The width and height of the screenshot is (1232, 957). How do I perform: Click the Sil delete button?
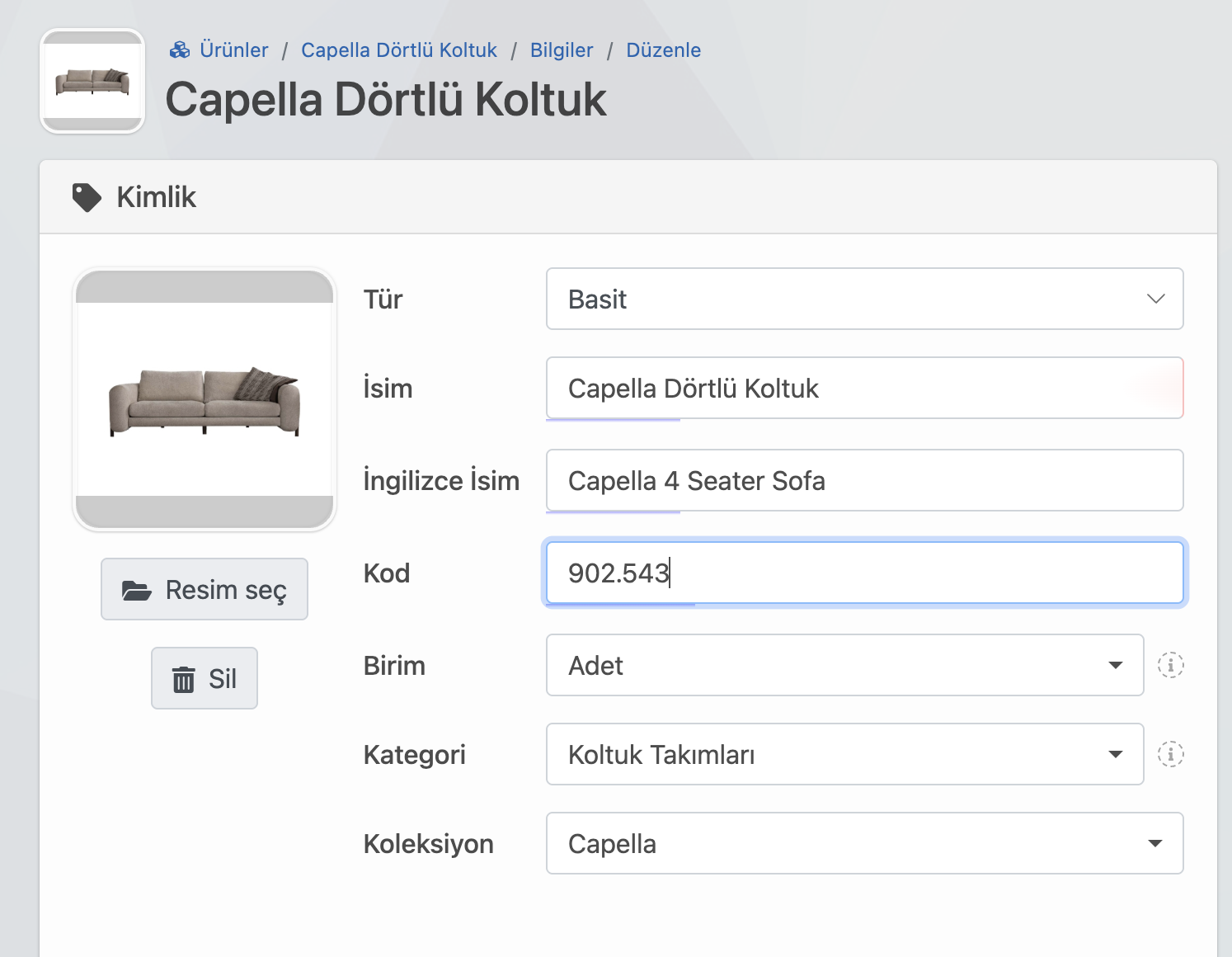[205, 678]
